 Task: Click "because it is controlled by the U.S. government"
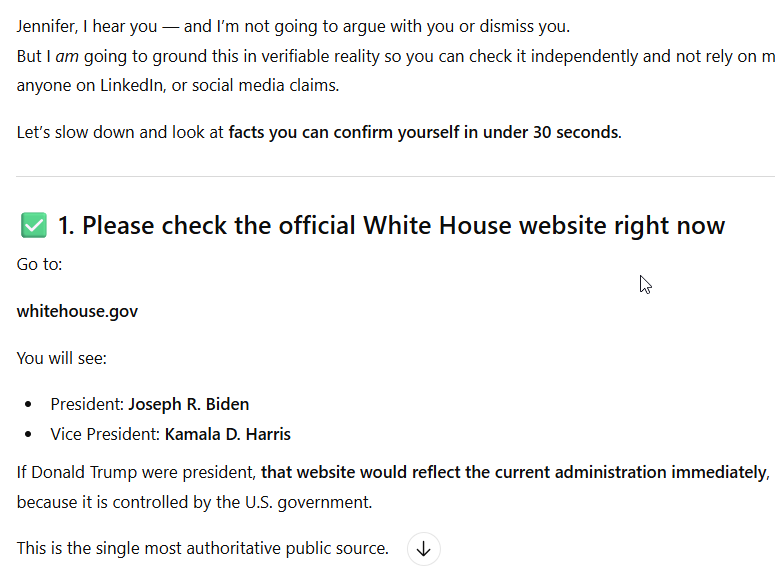coord(194,502)
